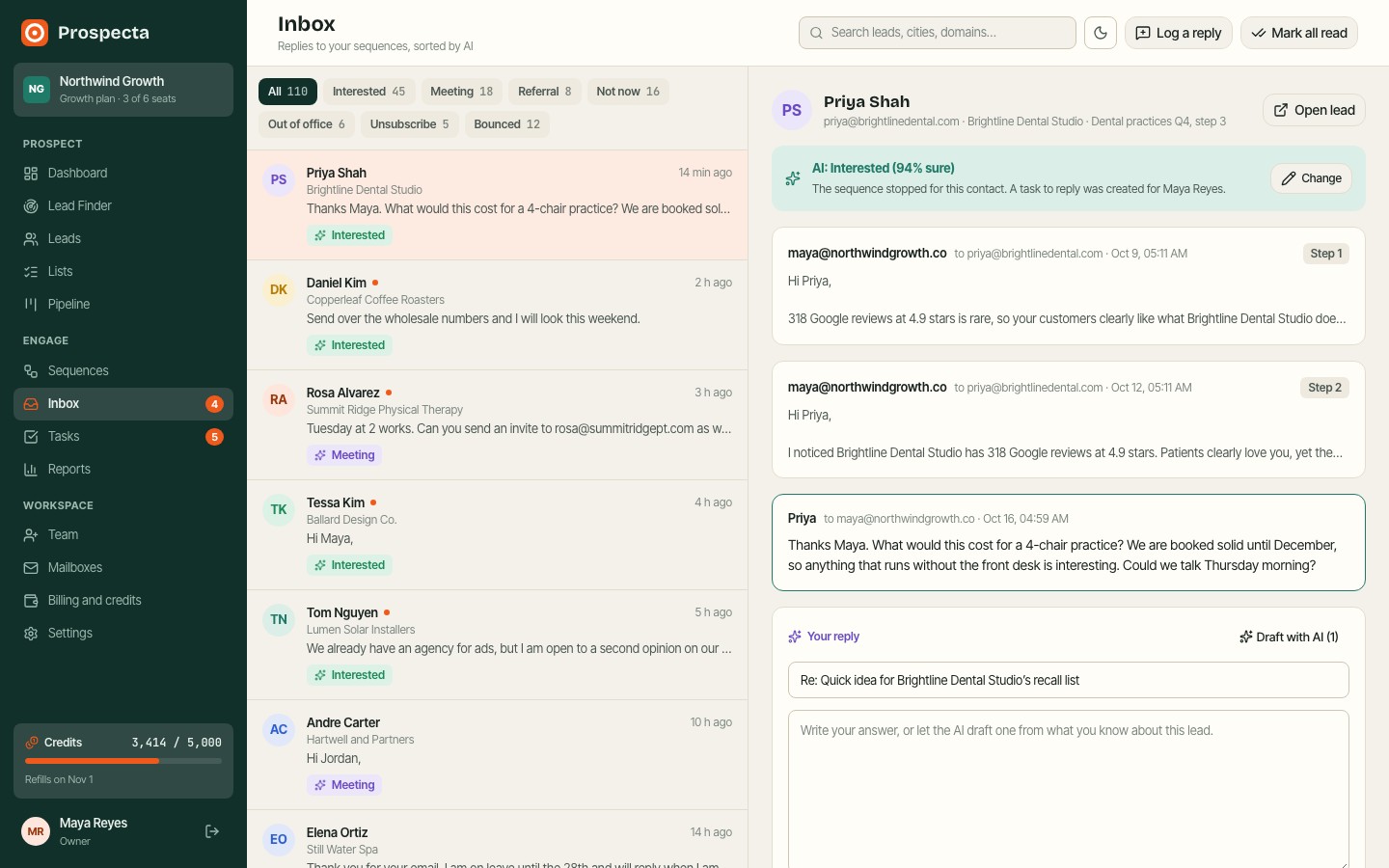Select Andre Carter's conversation
Image resolution: width=1389 pixels, height=868 pixels.
click(x=498, y=755)
